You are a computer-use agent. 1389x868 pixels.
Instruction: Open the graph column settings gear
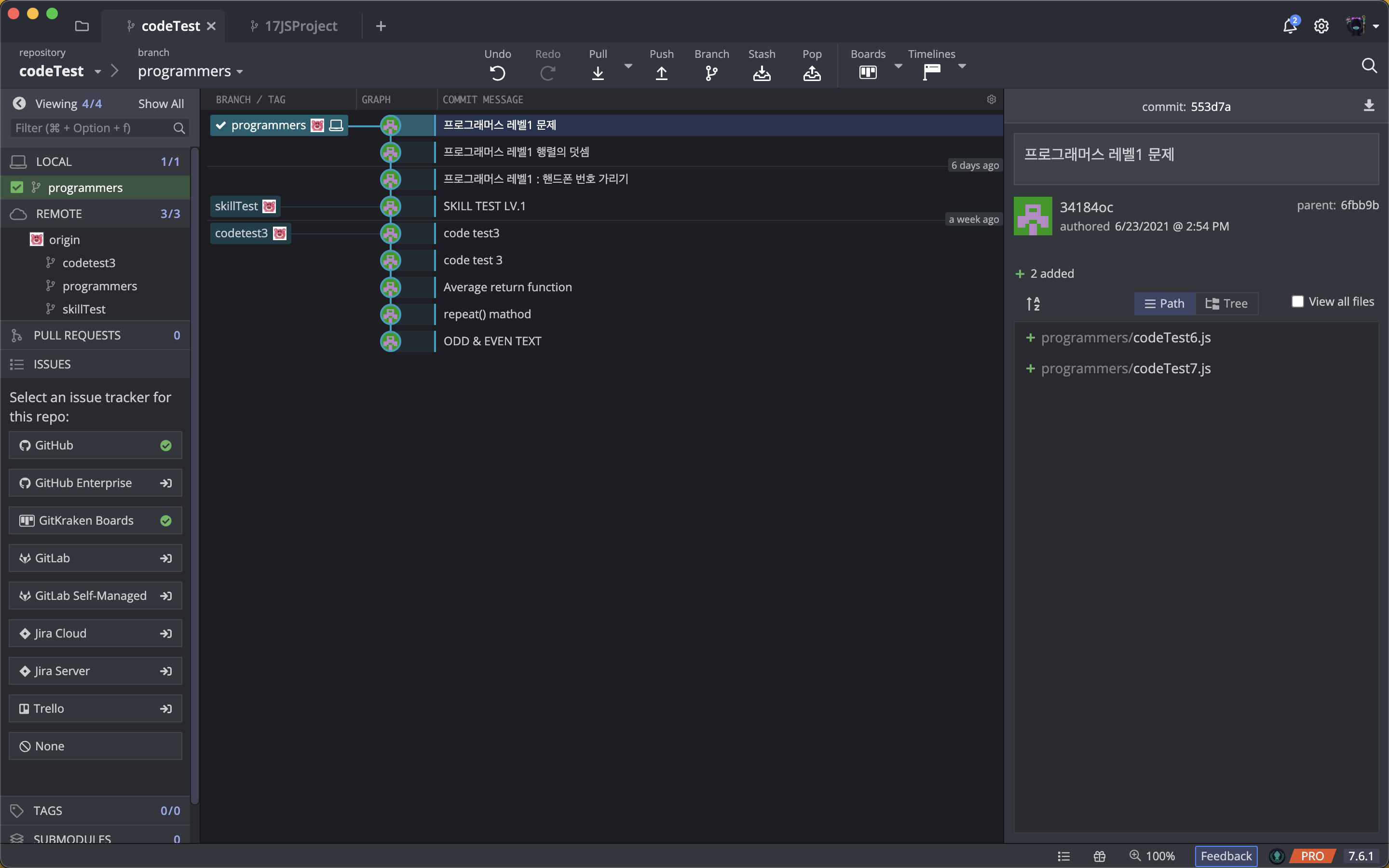(x=991, y=99)
